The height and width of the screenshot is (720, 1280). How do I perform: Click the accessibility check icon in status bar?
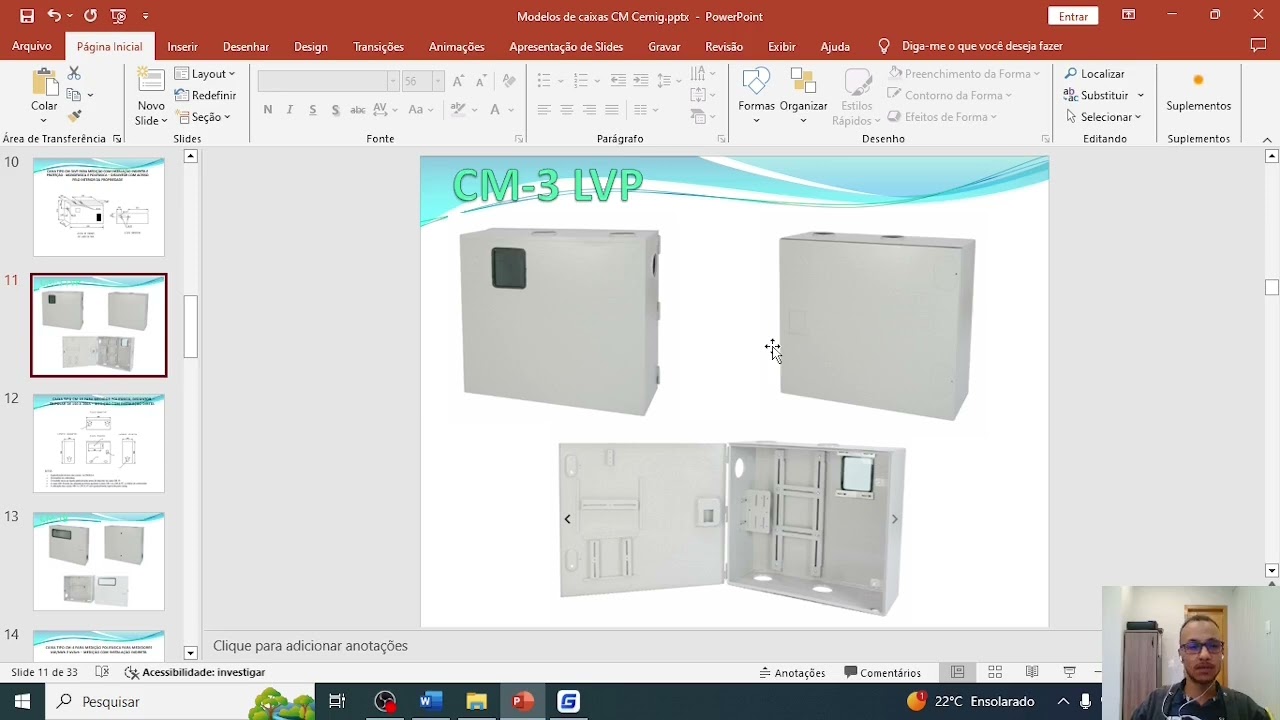132,673
